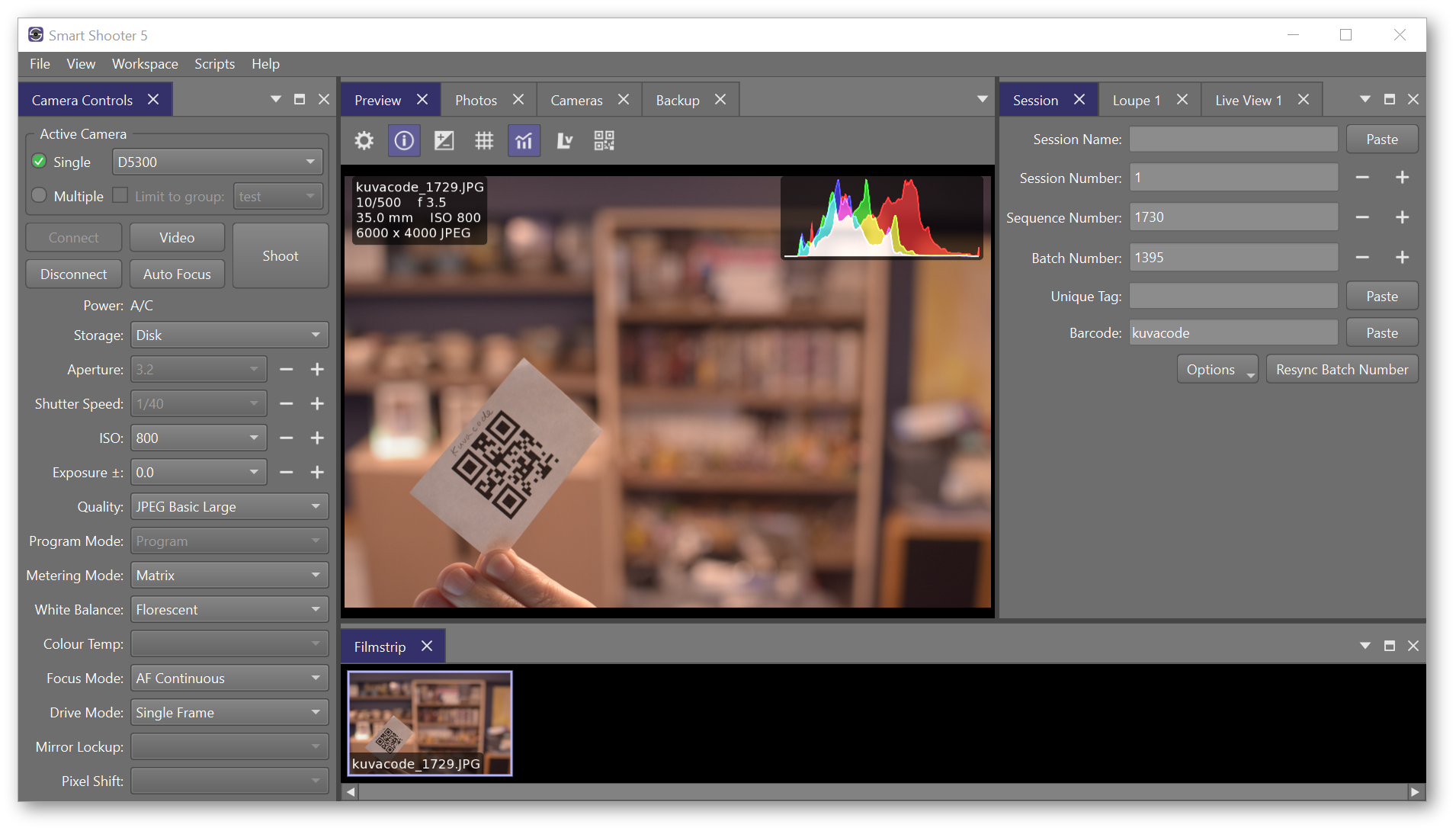Open the Workspace menu
Image resolution: width=1456 pixels, height=831 pixels.
click(144, 64)
